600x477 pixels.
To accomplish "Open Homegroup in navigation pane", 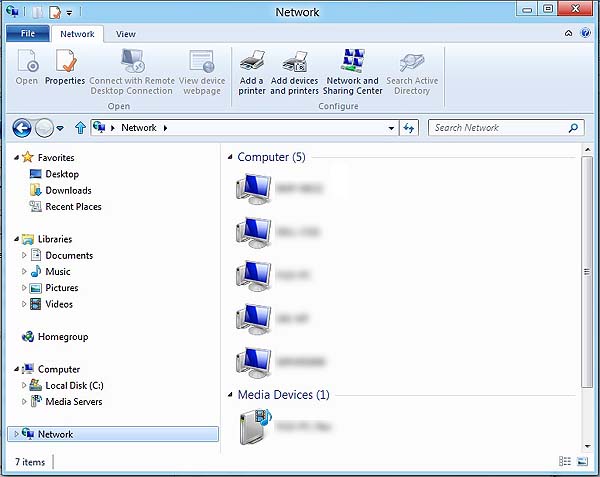I will tap(62, 337).
